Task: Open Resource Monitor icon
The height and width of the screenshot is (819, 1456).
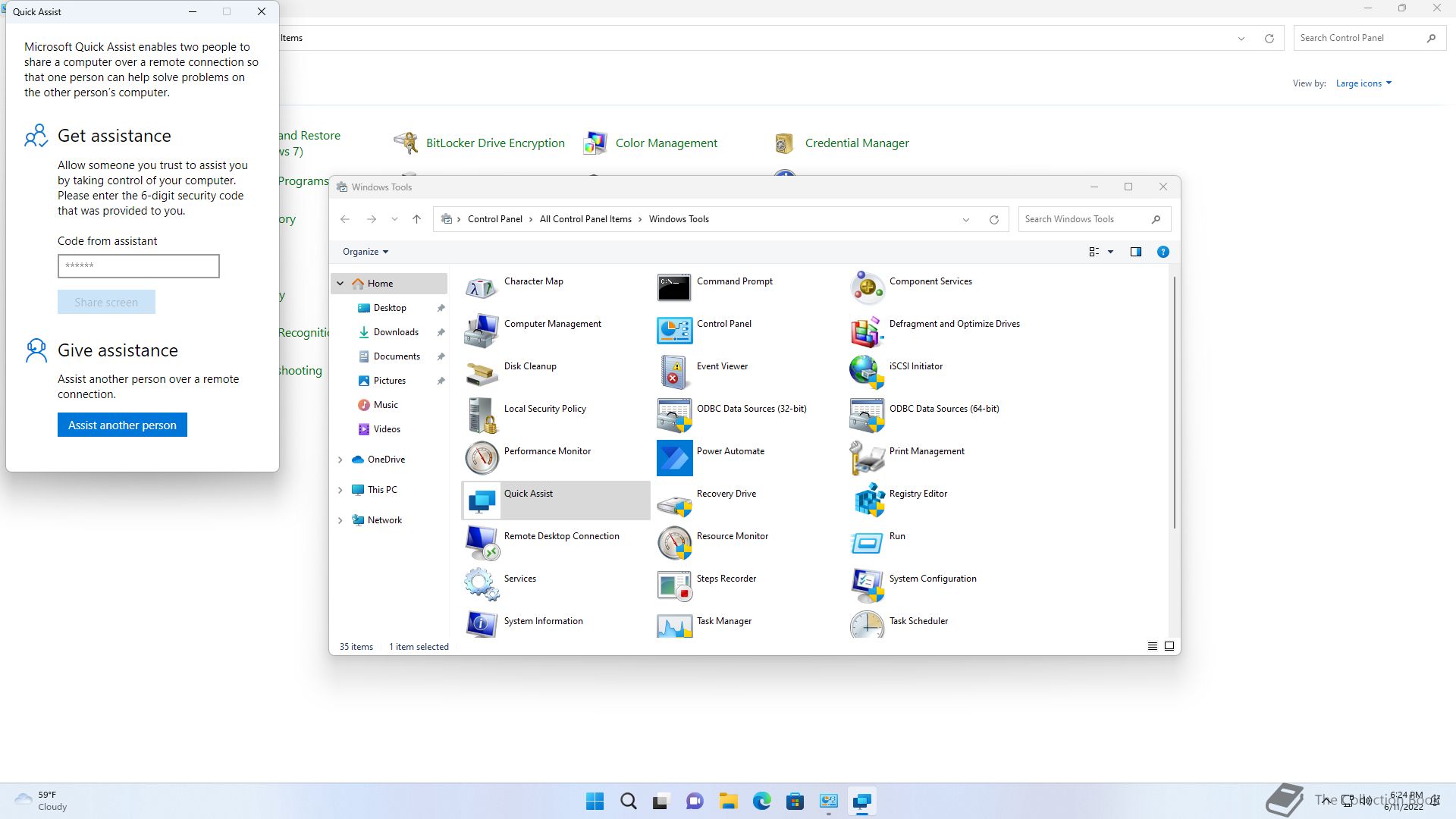Action: tap(674, 543)
